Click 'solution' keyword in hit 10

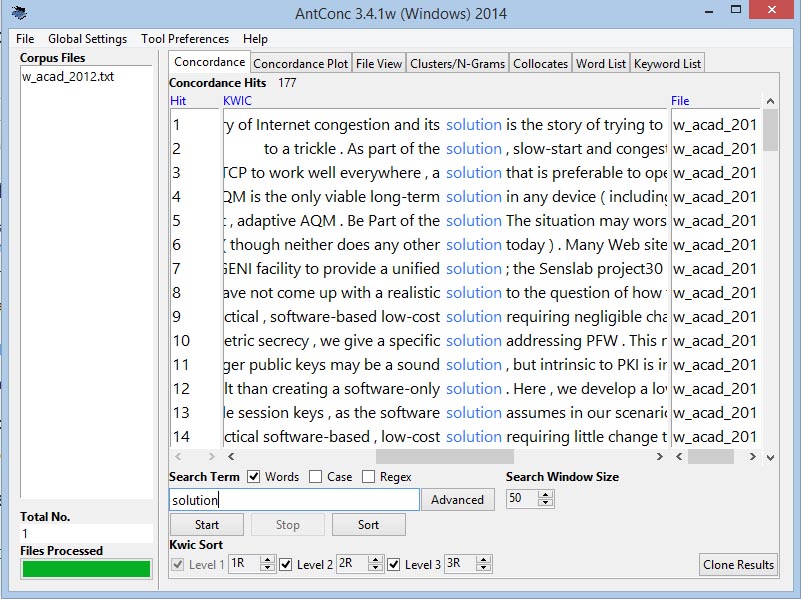pos(474,341)
